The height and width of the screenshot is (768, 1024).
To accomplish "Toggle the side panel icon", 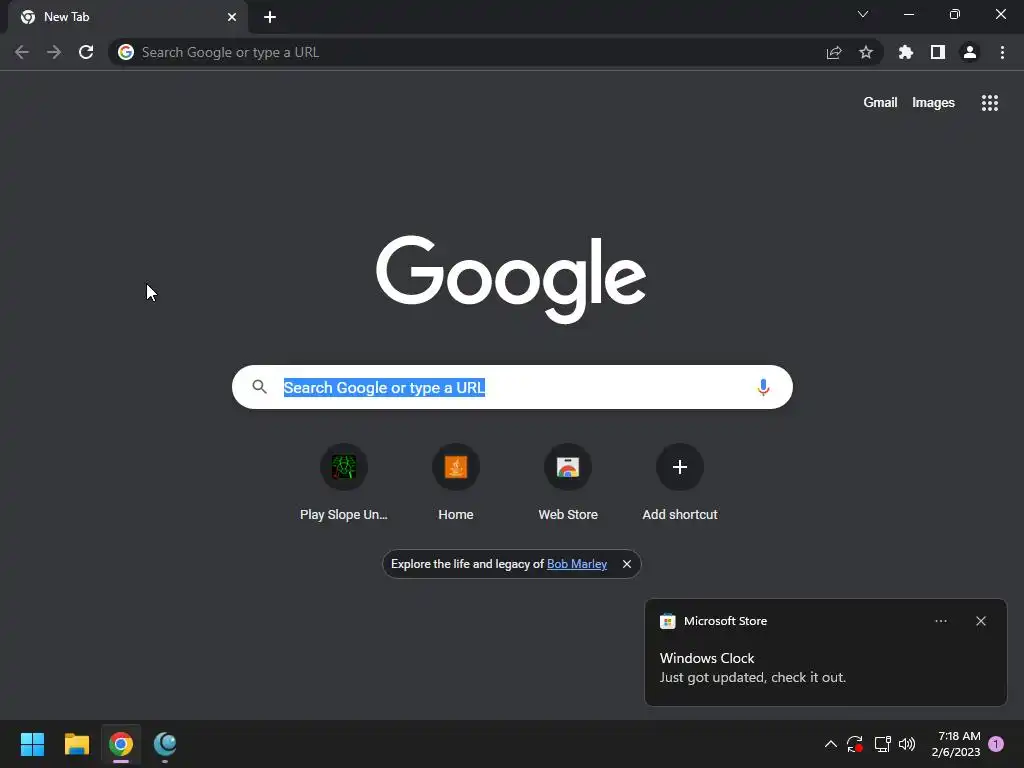I will click(938, 52).
